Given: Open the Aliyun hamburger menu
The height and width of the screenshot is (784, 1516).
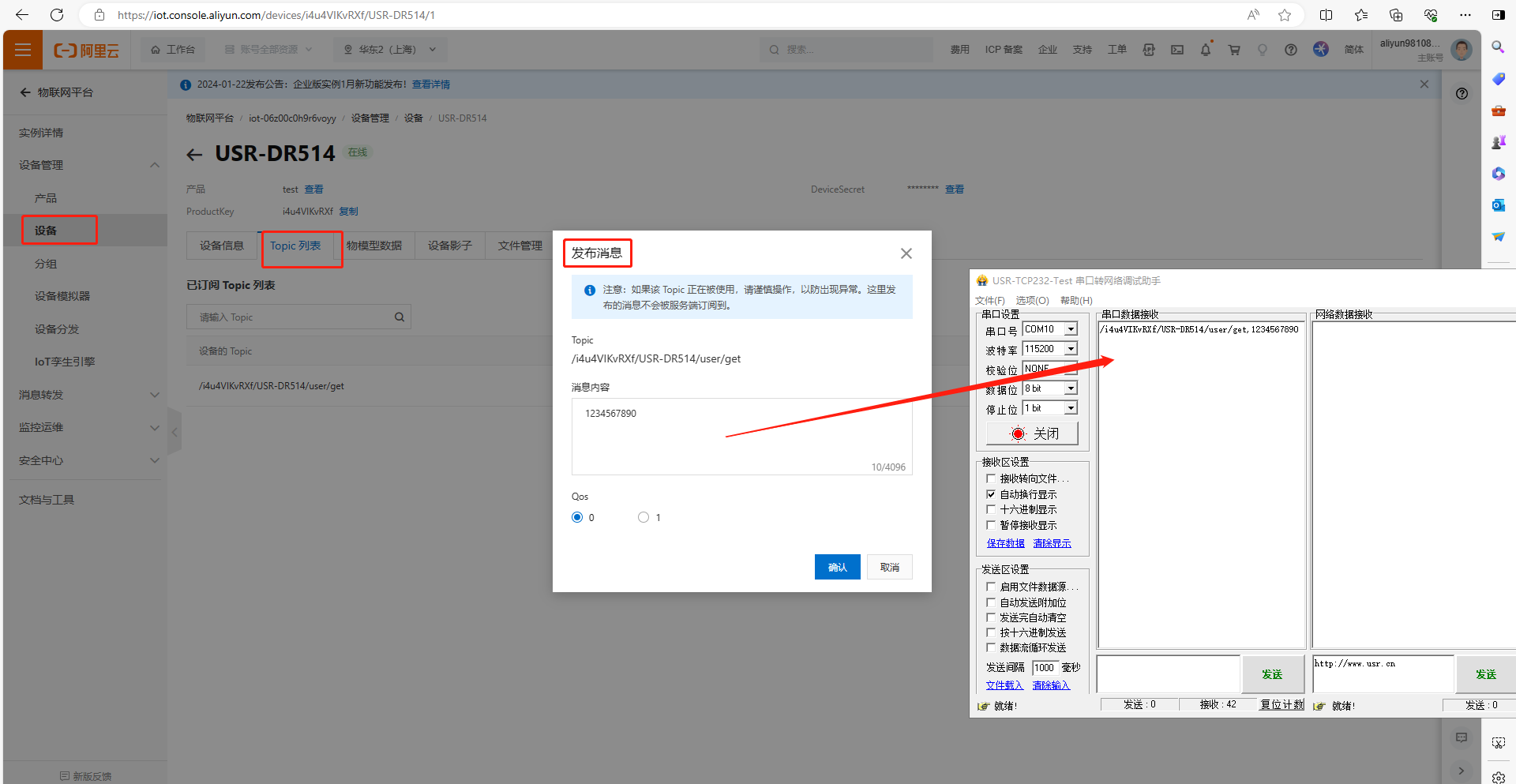Looking at the screenshot, I should pos(23,50).
